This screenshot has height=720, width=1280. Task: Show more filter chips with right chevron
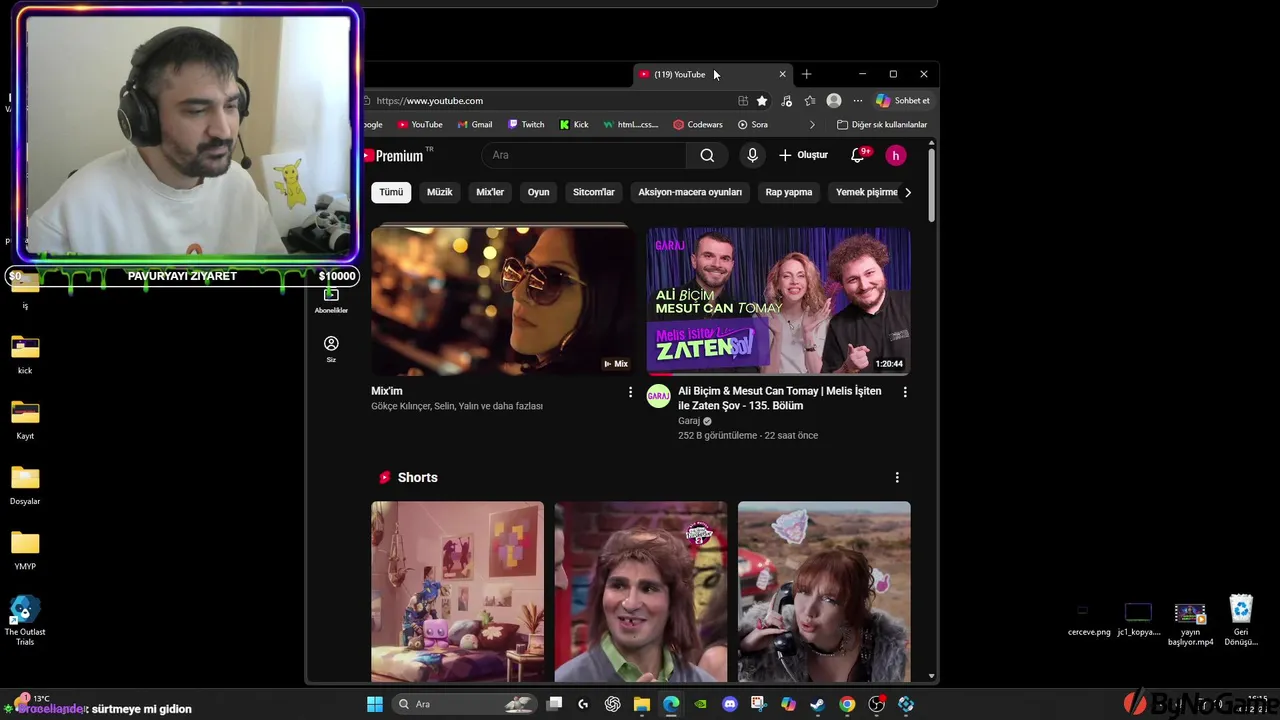[x=907, y=192]
